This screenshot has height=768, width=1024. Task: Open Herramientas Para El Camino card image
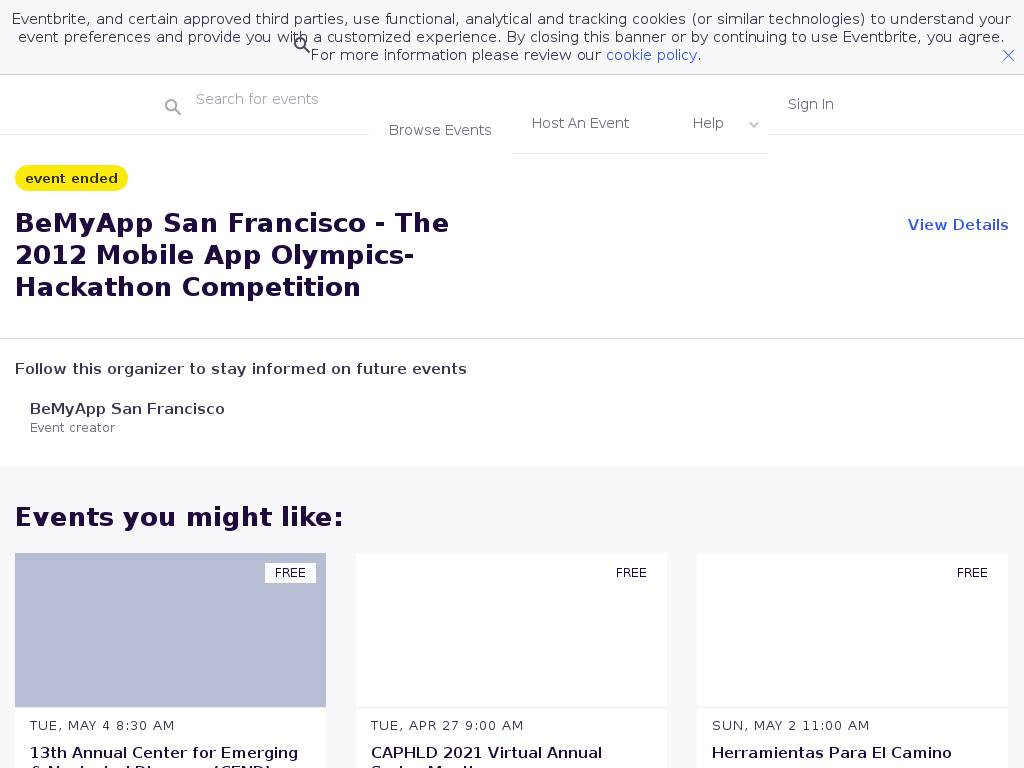[852, 630]
